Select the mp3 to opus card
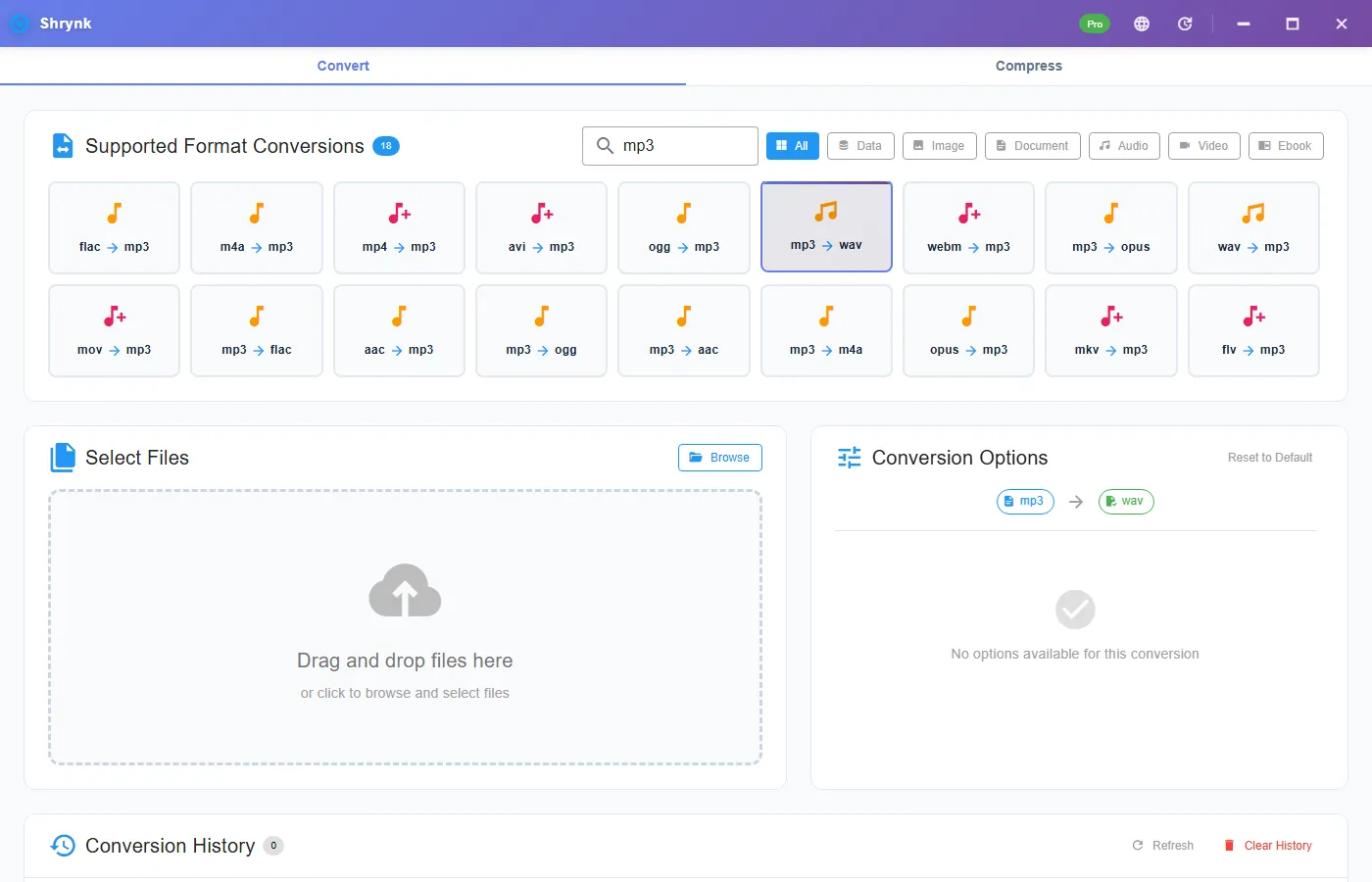 click(1111, 227)
